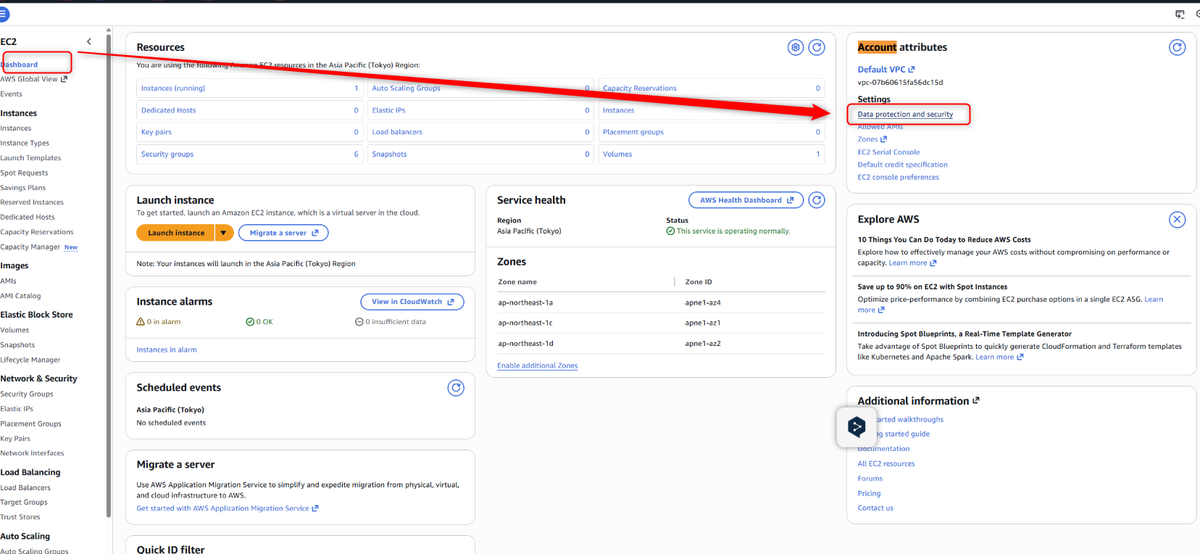The image size is (1200, 554).
Task: Click Contact us link
Action: pyautogui.click(x=875, y=508)
